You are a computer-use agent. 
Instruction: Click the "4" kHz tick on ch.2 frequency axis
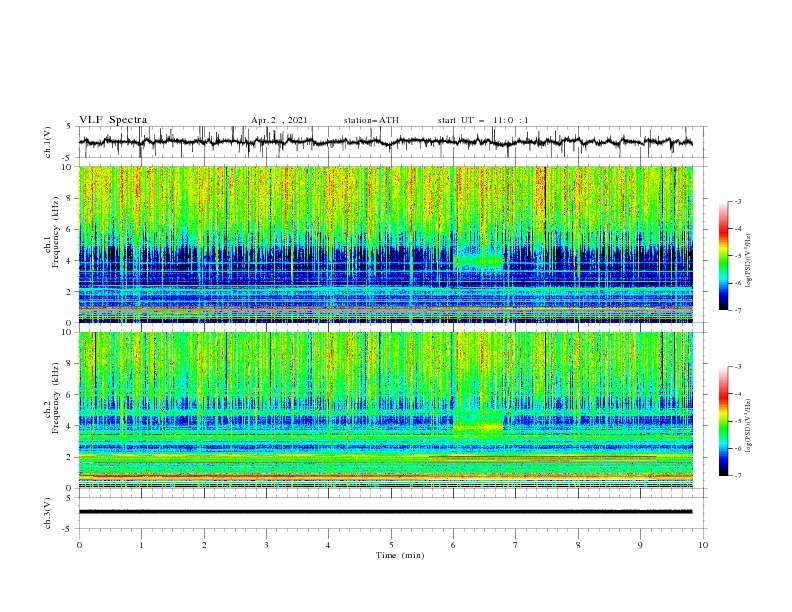point(71,426)
